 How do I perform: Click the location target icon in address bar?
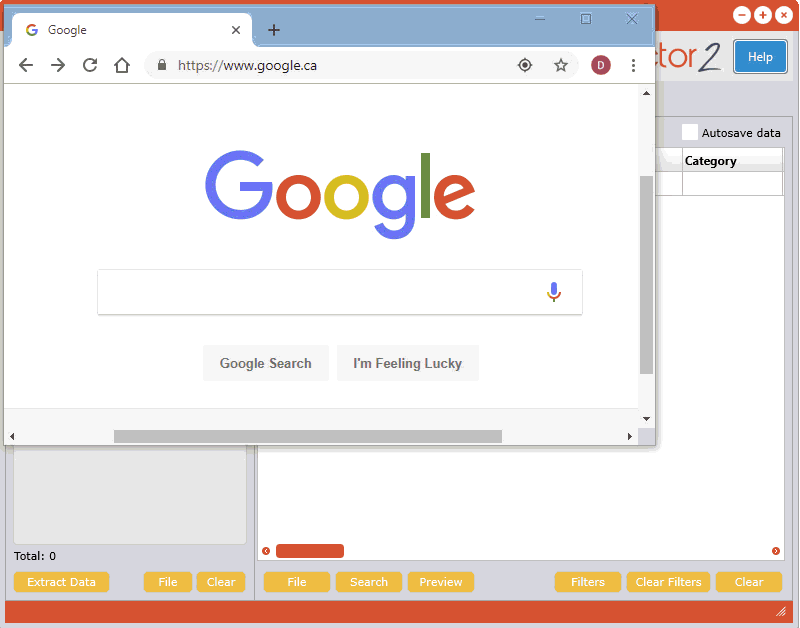click(525, 65)
